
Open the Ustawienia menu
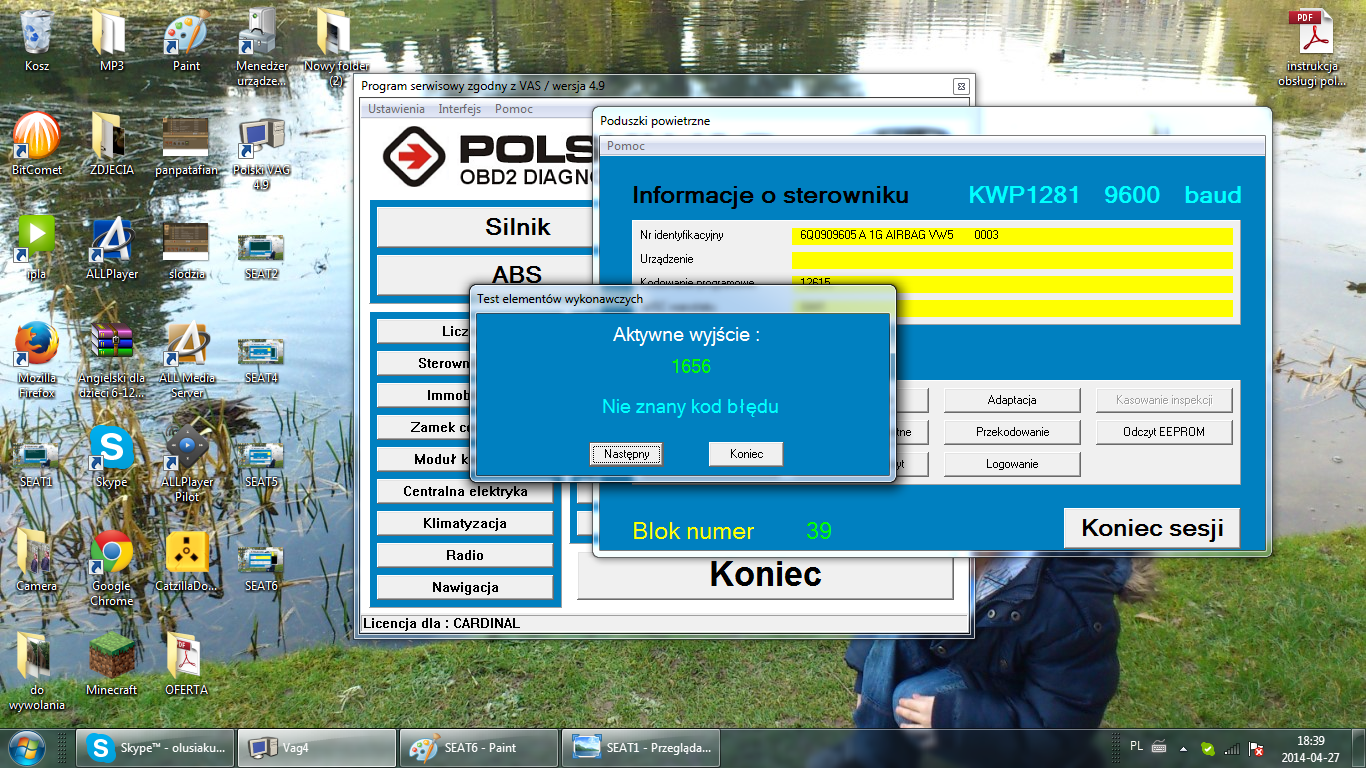(396, 109)
